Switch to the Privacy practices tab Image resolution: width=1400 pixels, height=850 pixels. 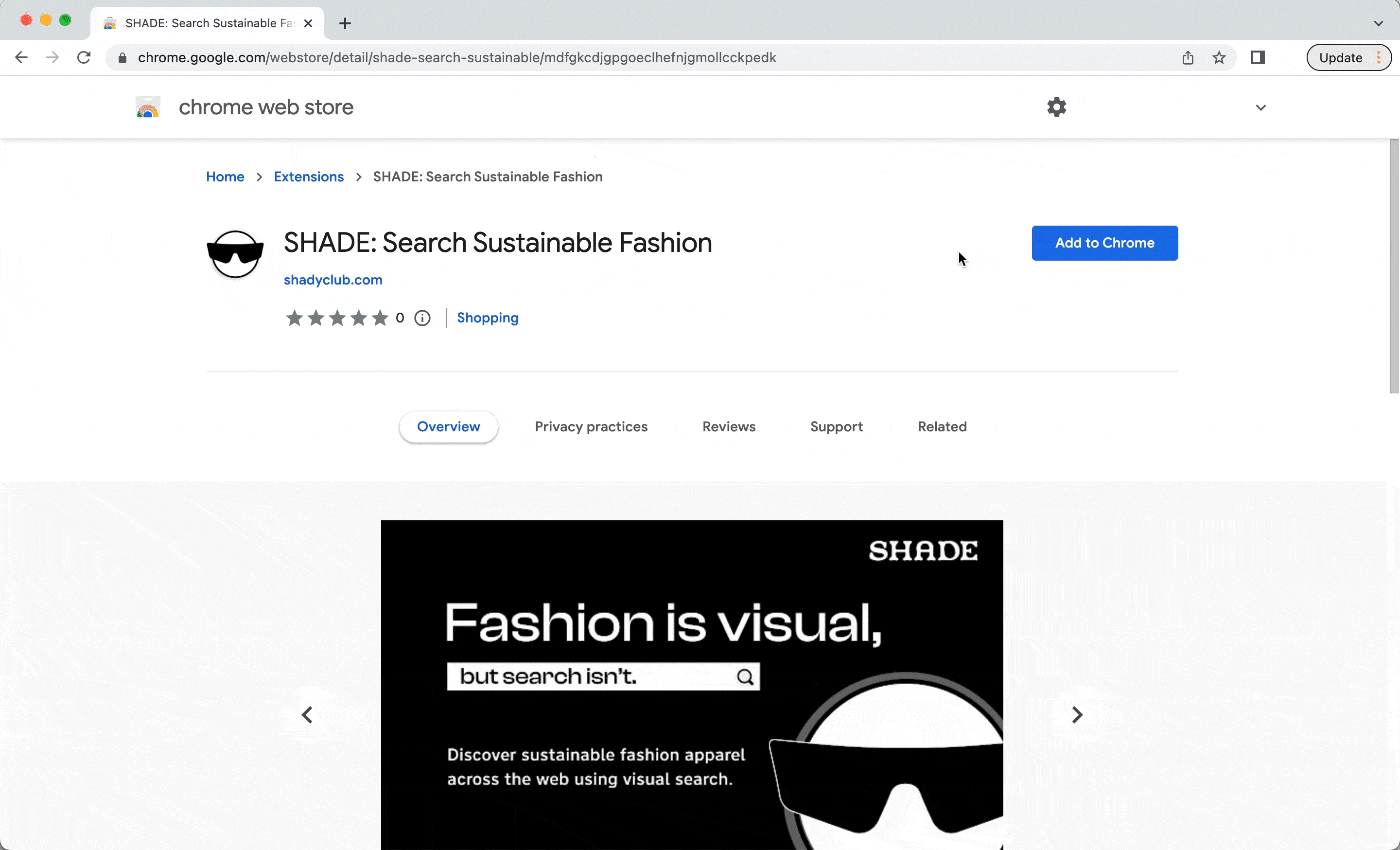pyautogui.click(x=591, y=427)
